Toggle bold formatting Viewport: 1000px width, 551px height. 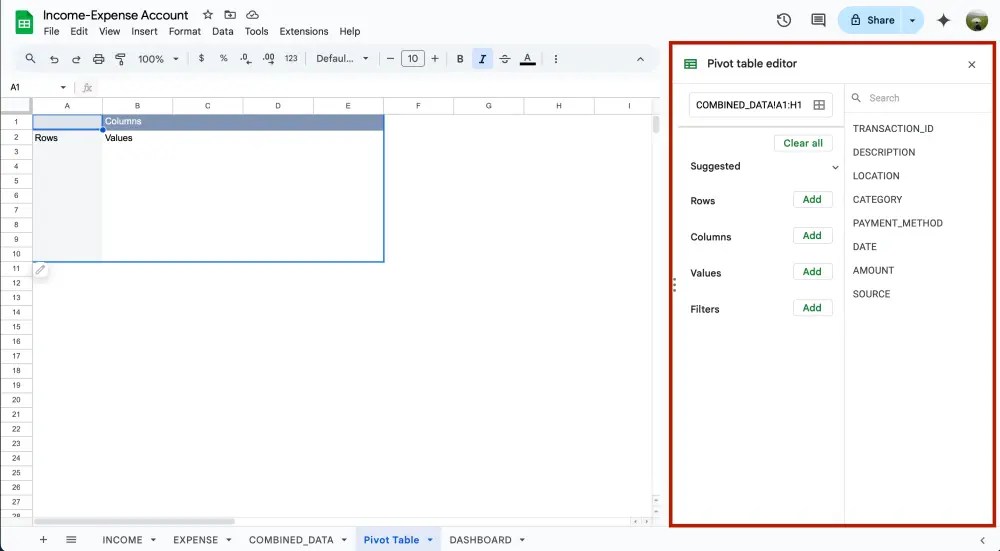460,59
